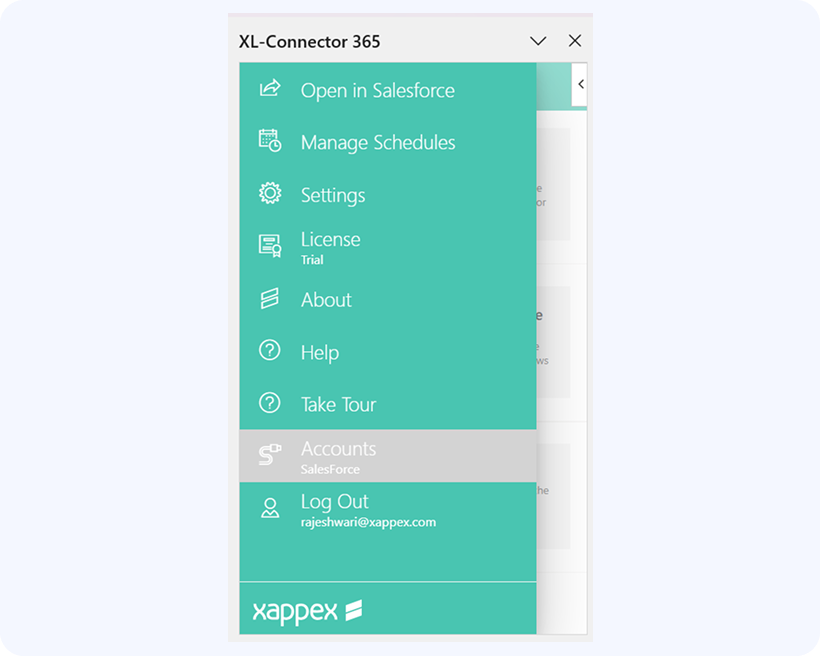Select the Accounts SalesForce menu item
The width and height of the screenshot is (820, 656).
(339, 456)
